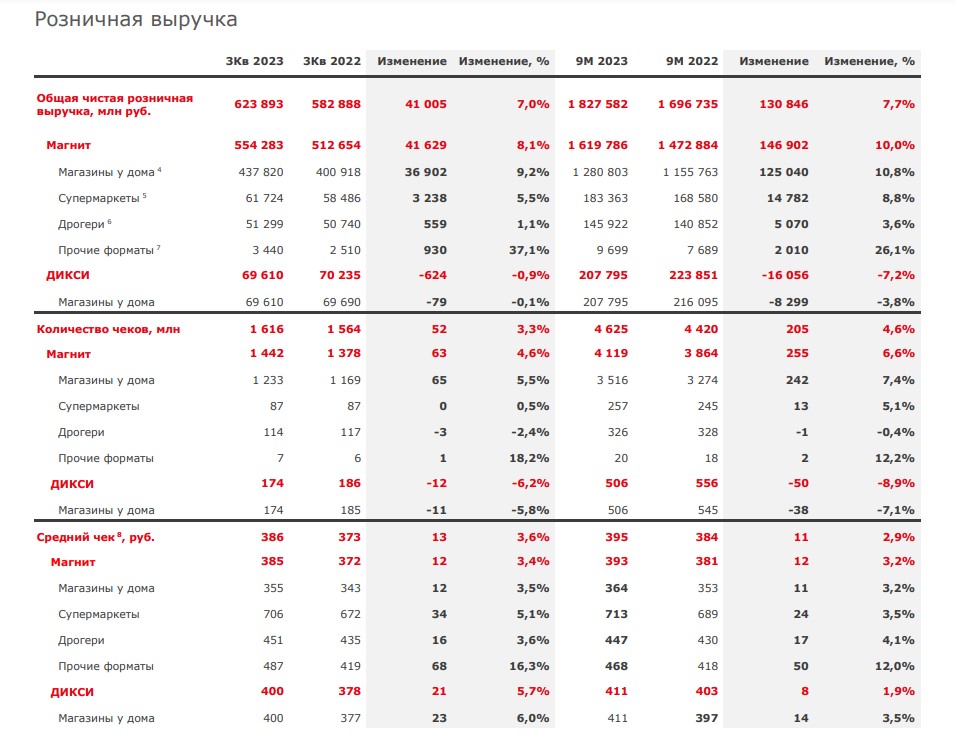Select the "Количество чеков, млн" row label
Viewport: 956px width, 736px height.
pos(108,328)
